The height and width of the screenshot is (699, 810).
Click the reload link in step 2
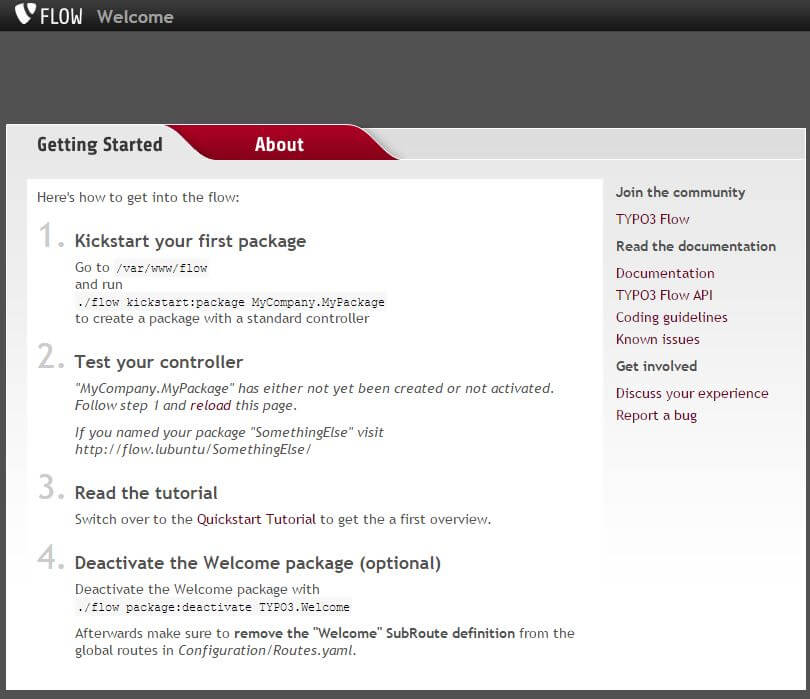[211, 406]
